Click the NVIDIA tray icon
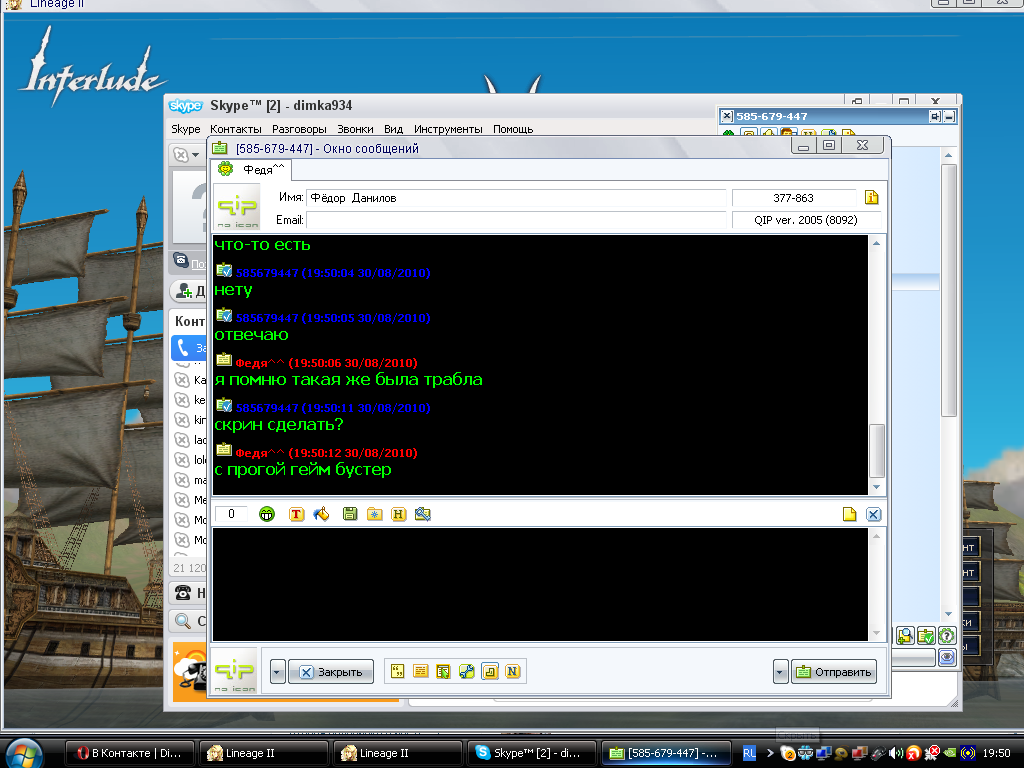 pos(950,753)
